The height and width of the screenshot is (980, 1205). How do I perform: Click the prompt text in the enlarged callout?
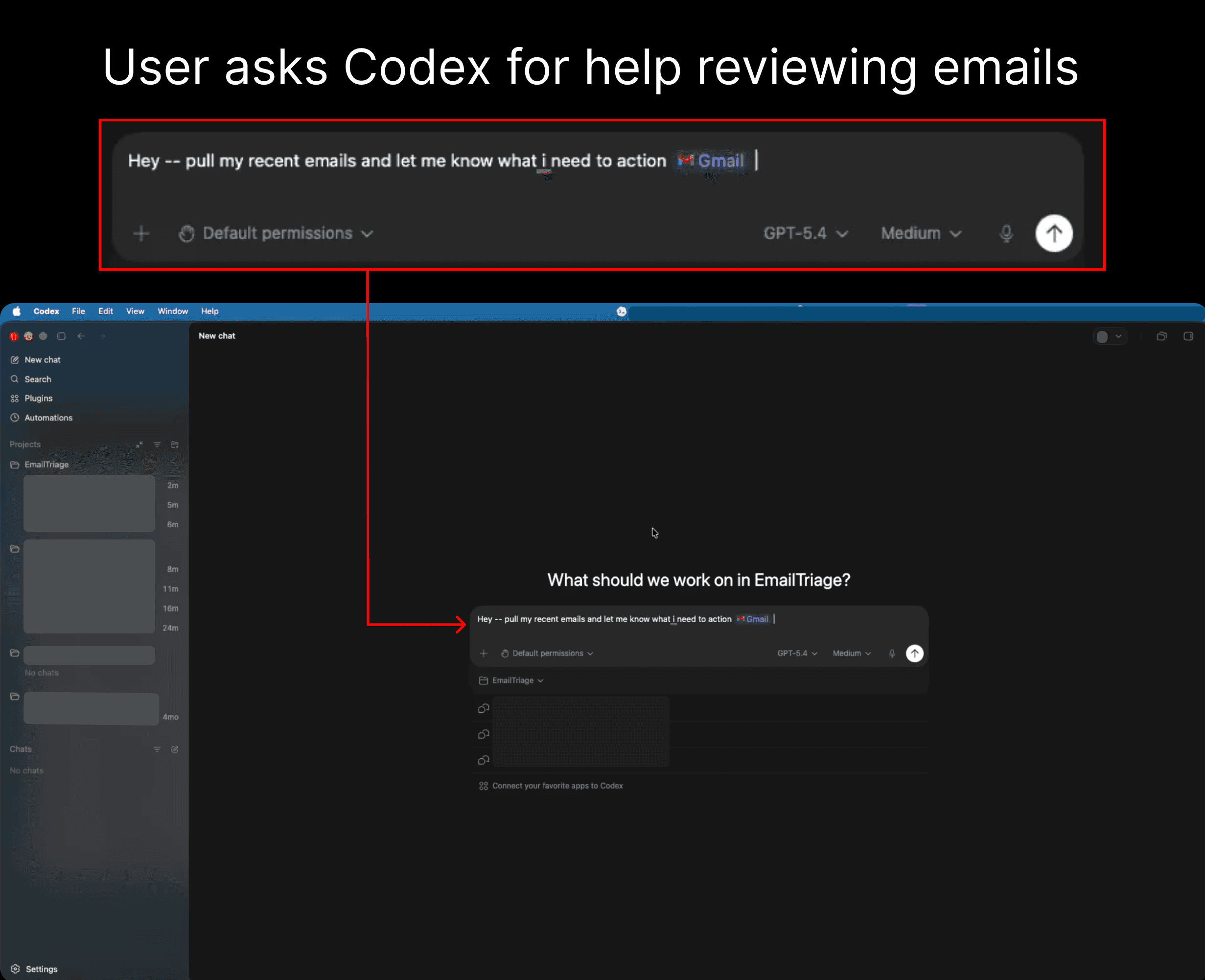click(397, 161)
